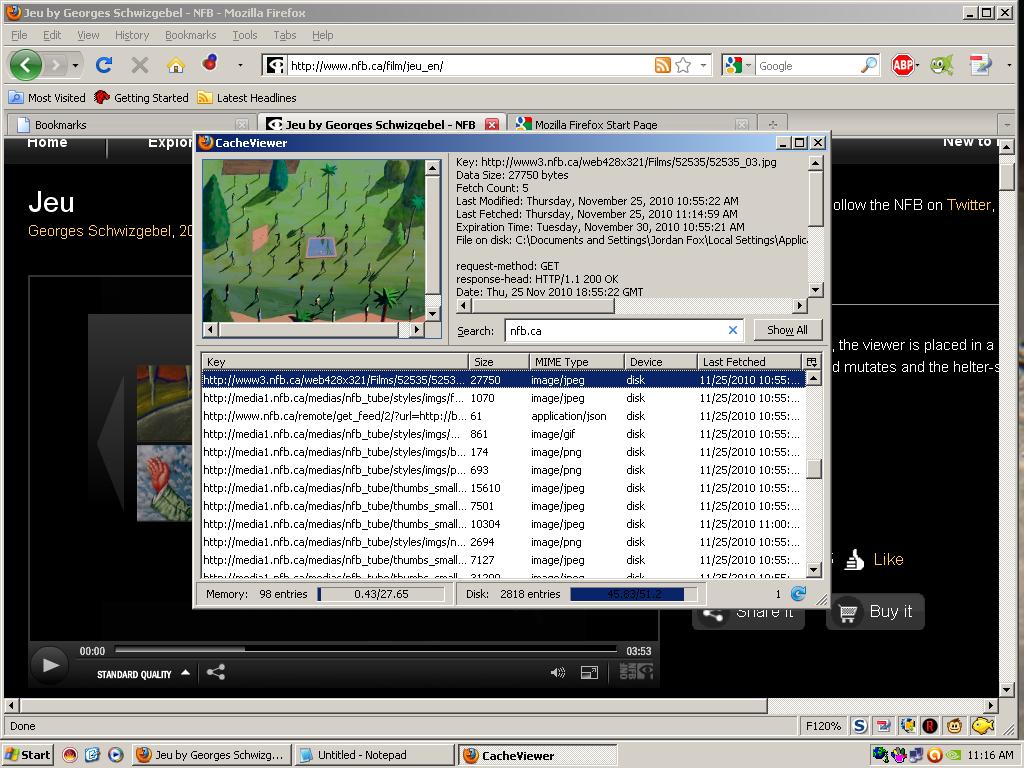Open the column picker in cache list
This screenshot has height=768, width=1024.
point(811,362)
